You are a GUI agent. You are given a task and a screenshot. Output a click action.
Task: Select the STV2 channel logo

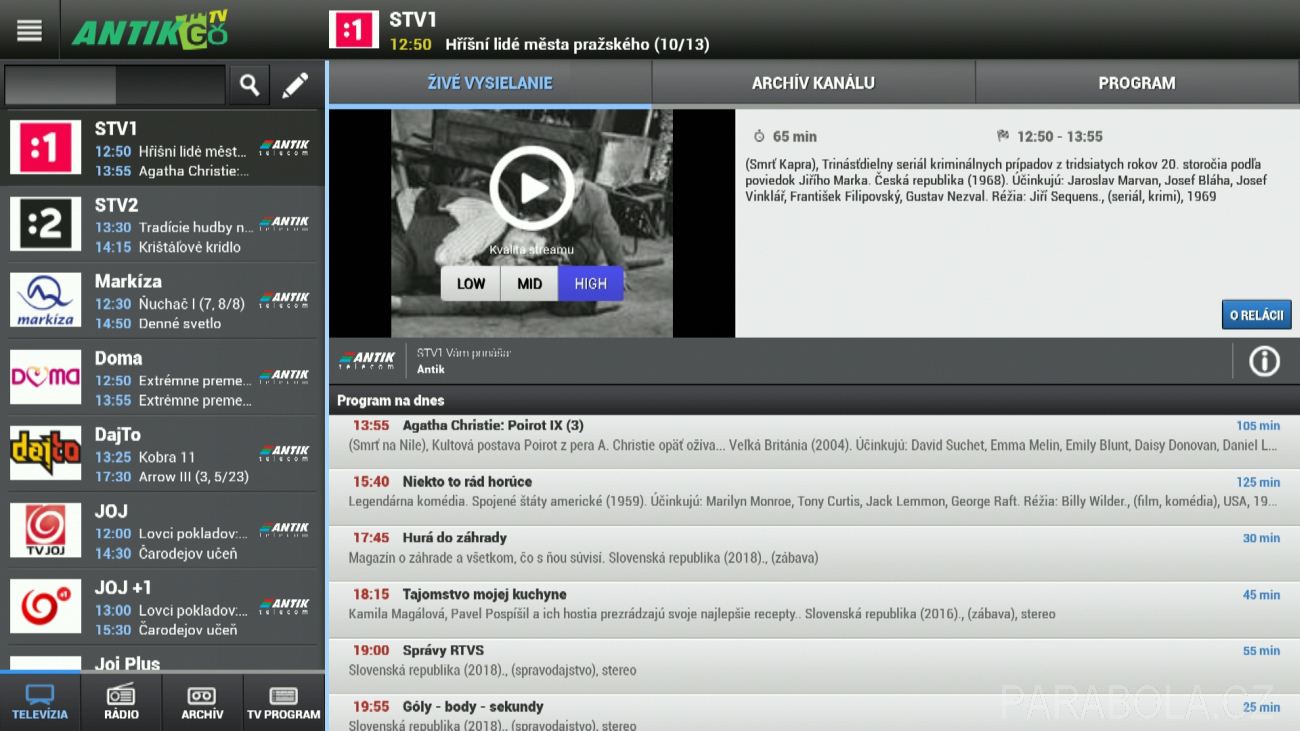click(45, 224)
